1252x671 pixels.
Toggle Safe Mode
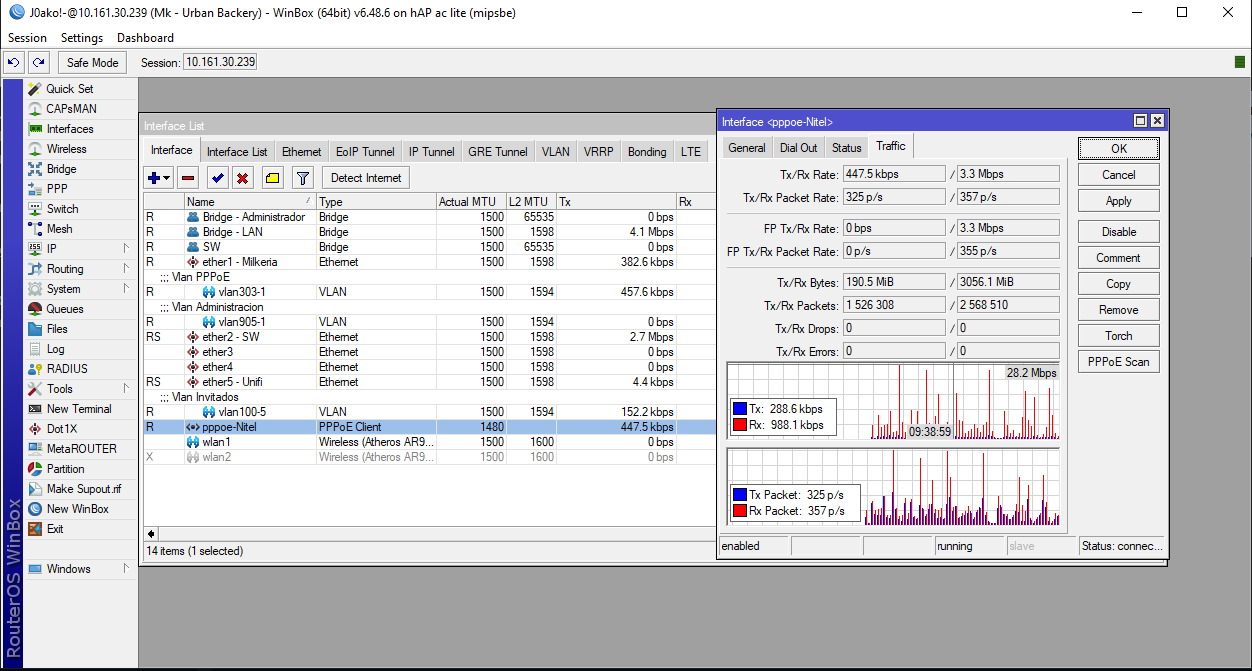tap(92, 62)
